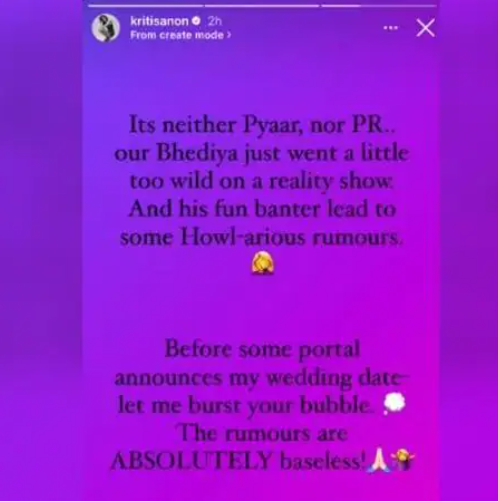The image size is (498, 502).
Task: Open the kritisanon username link
Action: (x=159, y=21)
